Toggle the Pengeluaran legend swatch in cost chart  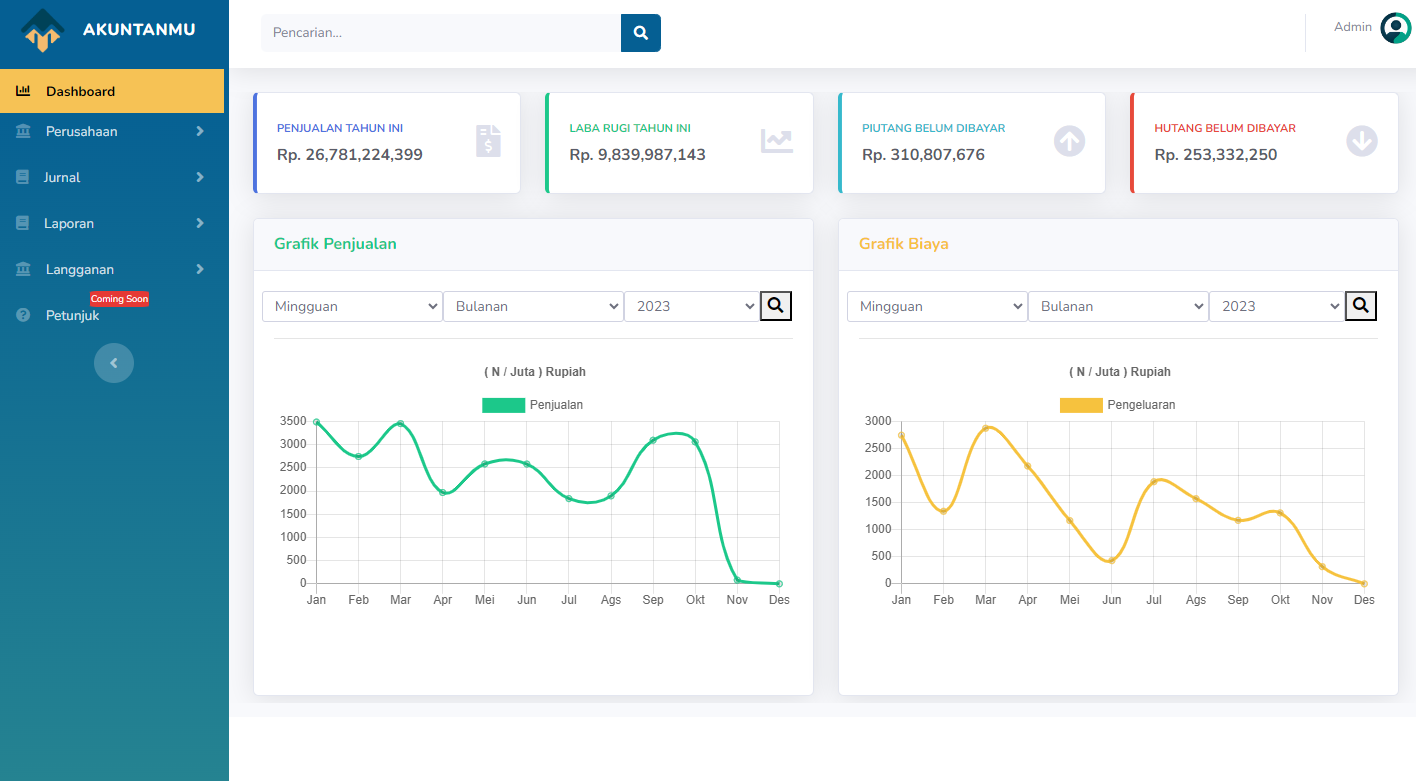click(1081, 405)
